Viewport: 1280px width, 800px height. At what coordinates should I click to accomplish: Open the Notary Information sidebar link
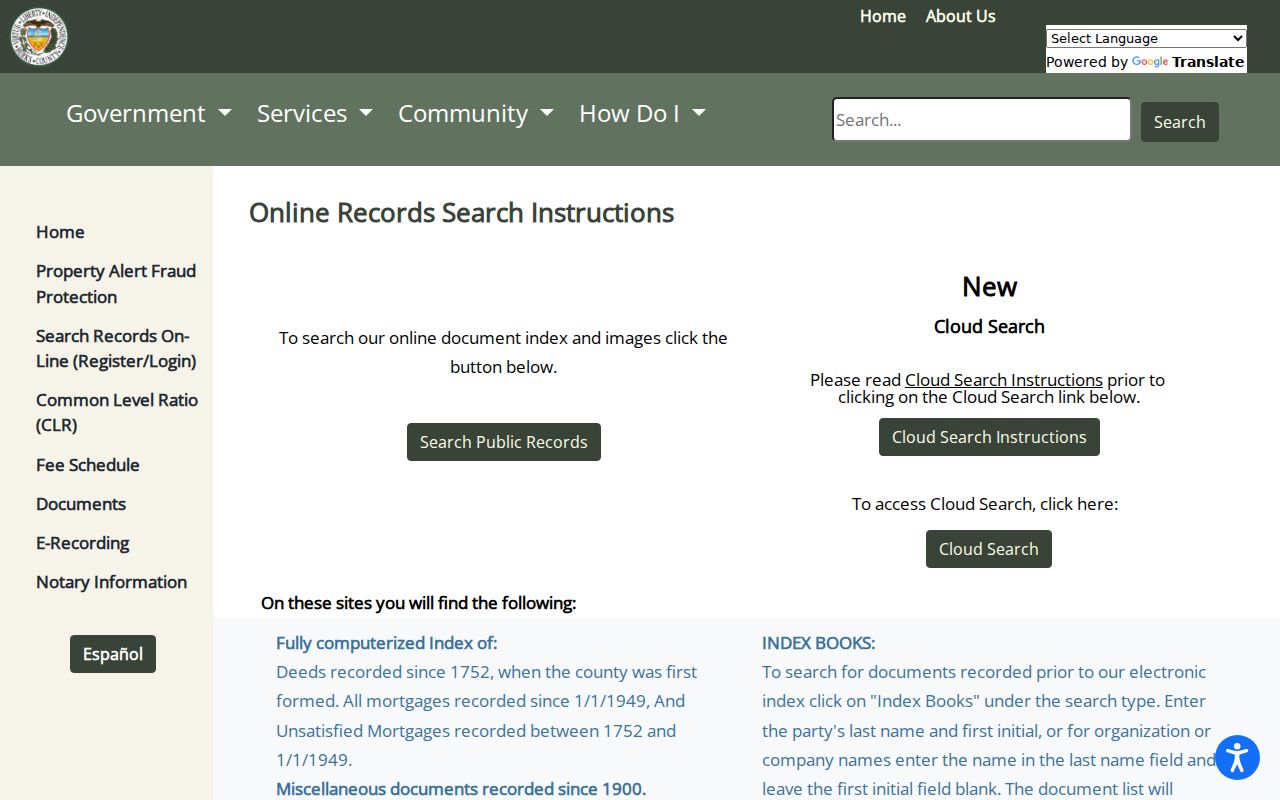(111, 582)
